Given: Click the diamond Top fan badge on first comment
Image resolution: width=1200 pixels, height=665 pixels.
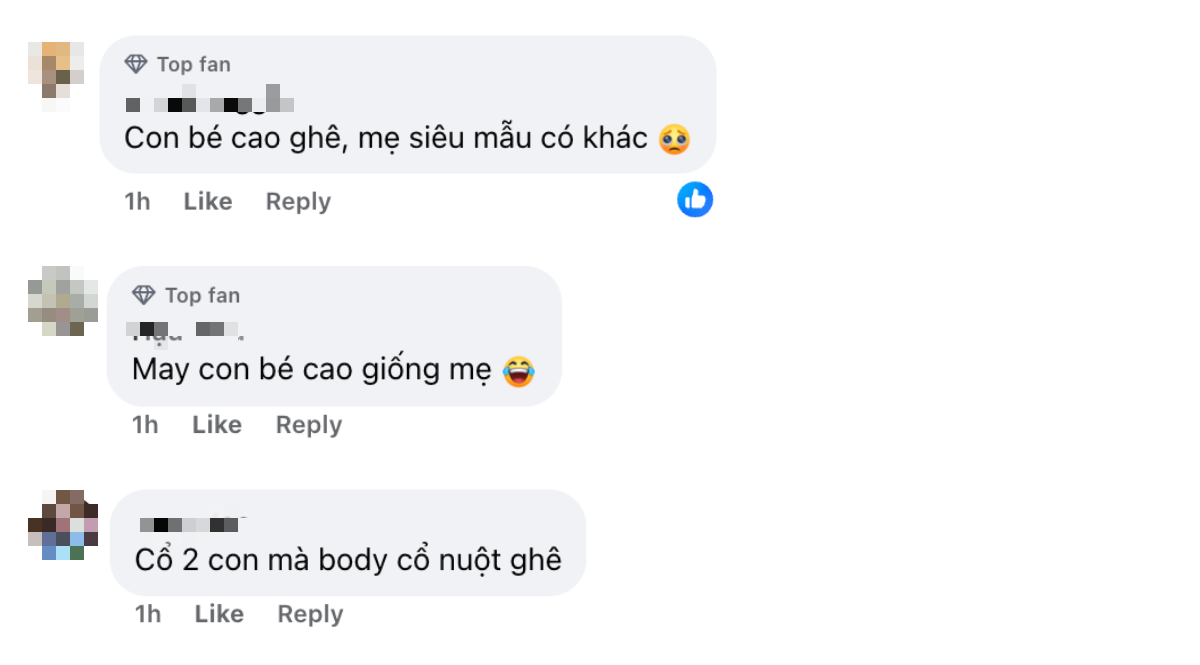Looking at the screenshot, I should (136, 64).
